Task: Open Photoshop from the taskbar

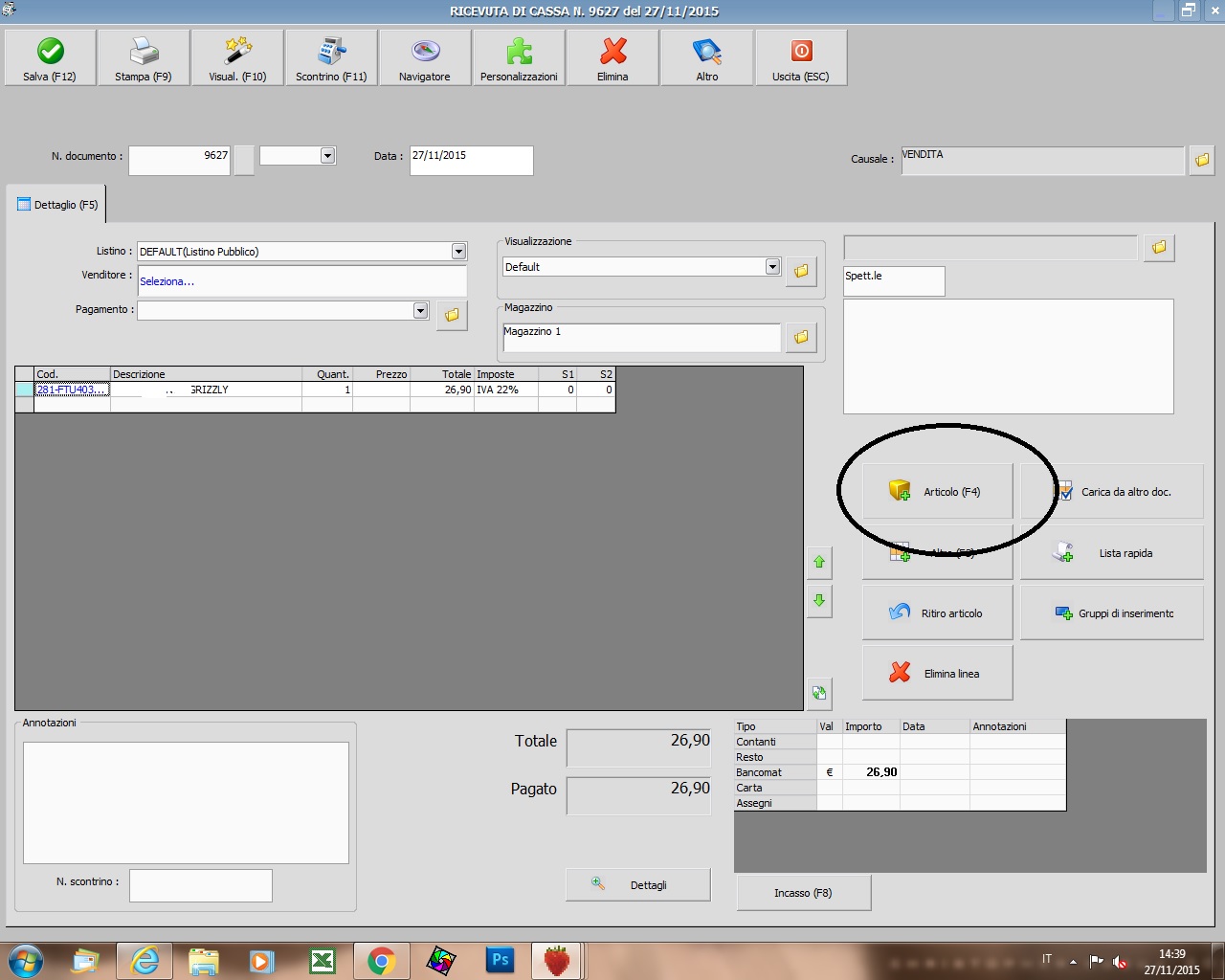Action: click(500, 960)
